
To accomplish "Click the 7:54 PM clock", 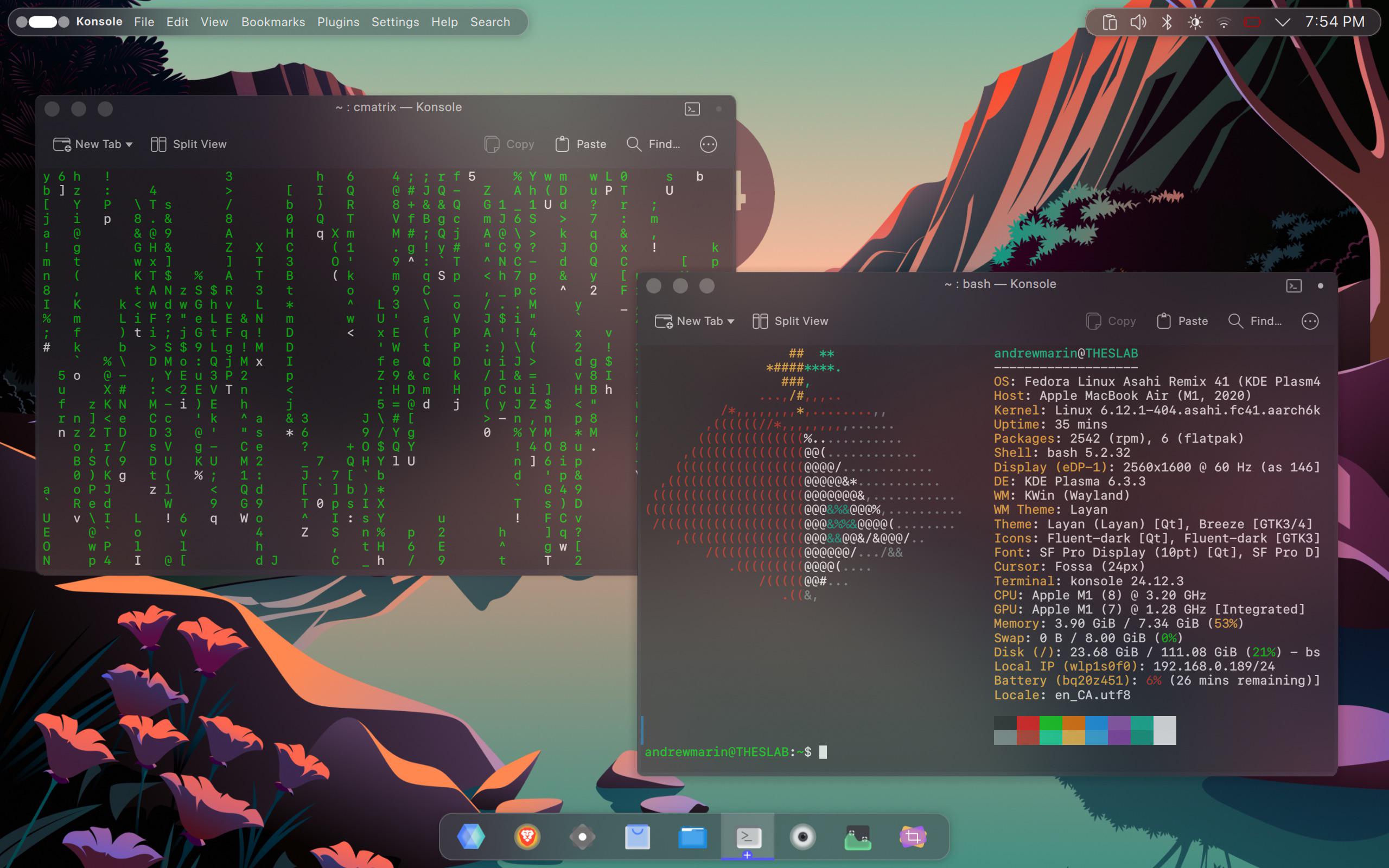I will pos(1335,22).
